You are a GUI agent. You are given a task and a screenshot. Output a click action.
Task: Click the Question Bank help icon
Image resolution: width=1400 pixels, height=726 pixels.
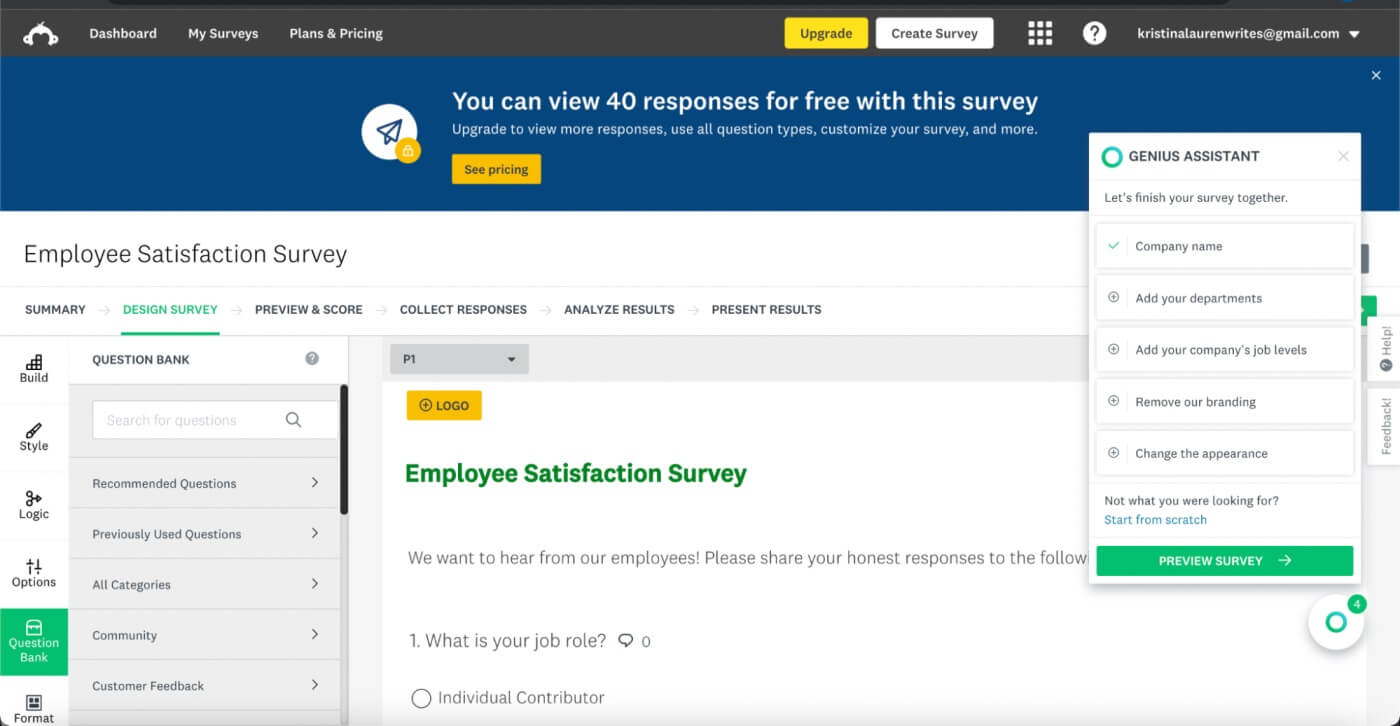(x=312, y=359)
